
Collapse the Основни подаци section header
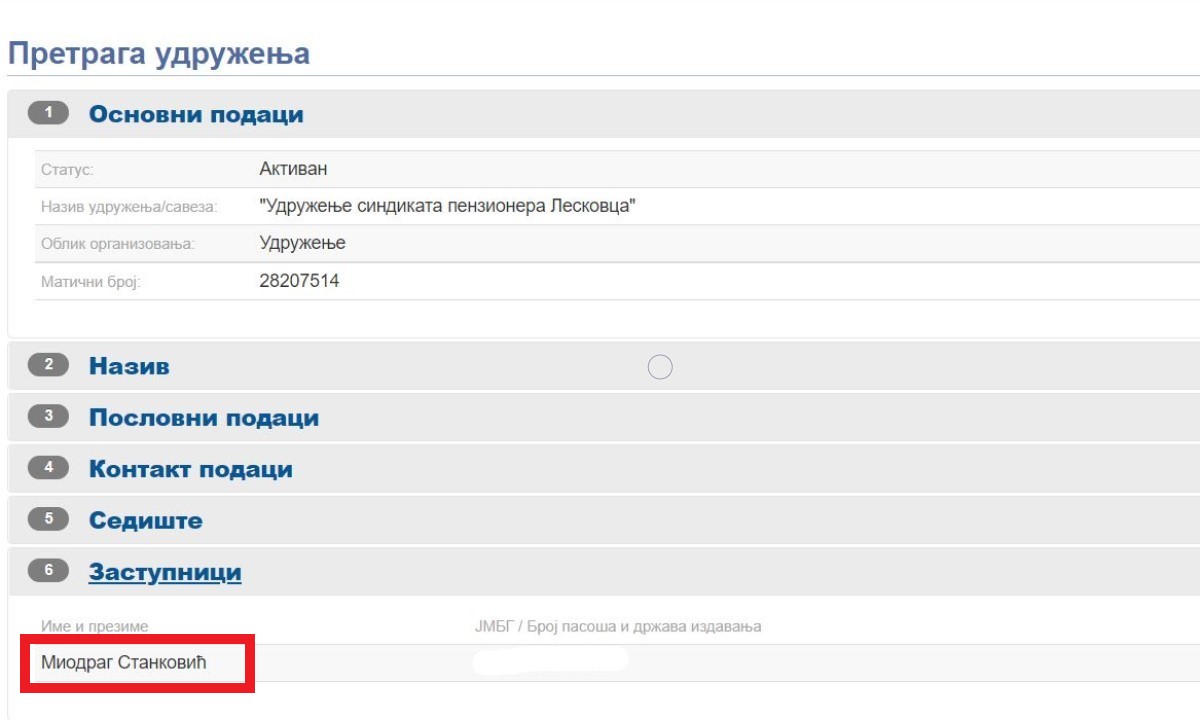(196, 114)
